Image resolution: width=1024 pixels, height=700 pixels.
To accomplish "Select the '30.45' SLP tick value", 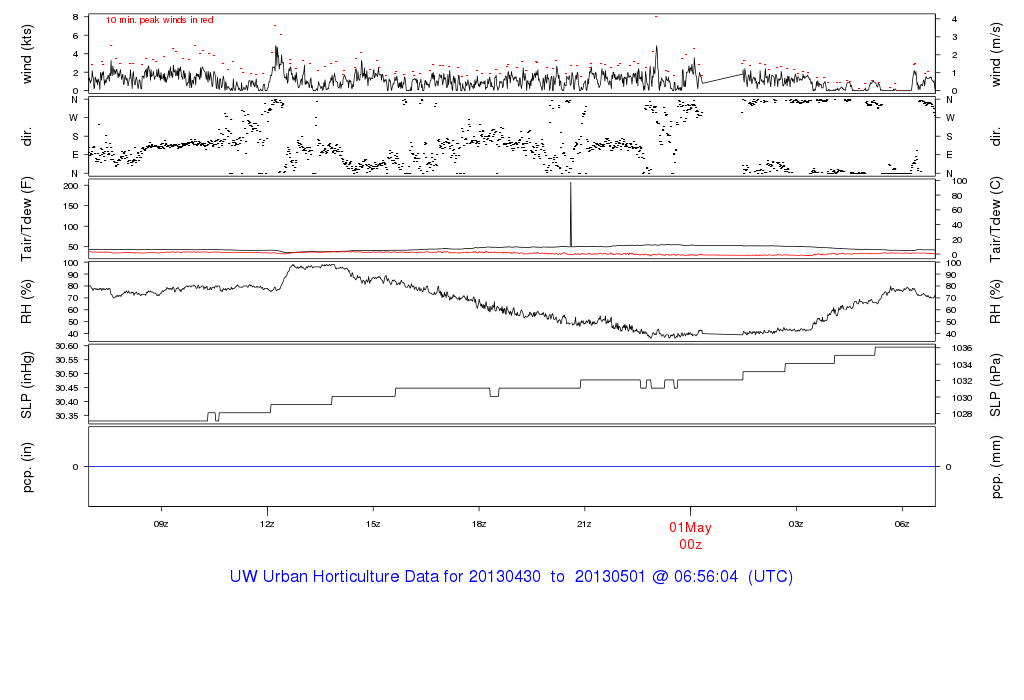I will (x=67, y=388).
